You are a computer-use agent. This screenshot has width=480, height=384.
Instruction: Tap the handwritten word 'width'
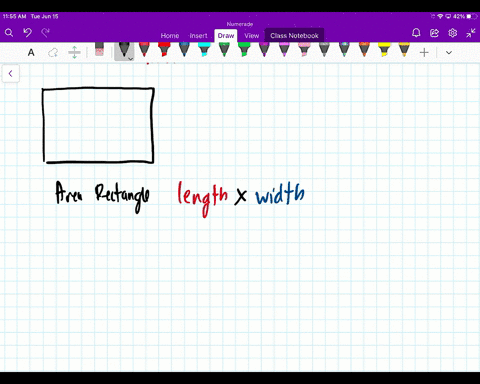280,193
